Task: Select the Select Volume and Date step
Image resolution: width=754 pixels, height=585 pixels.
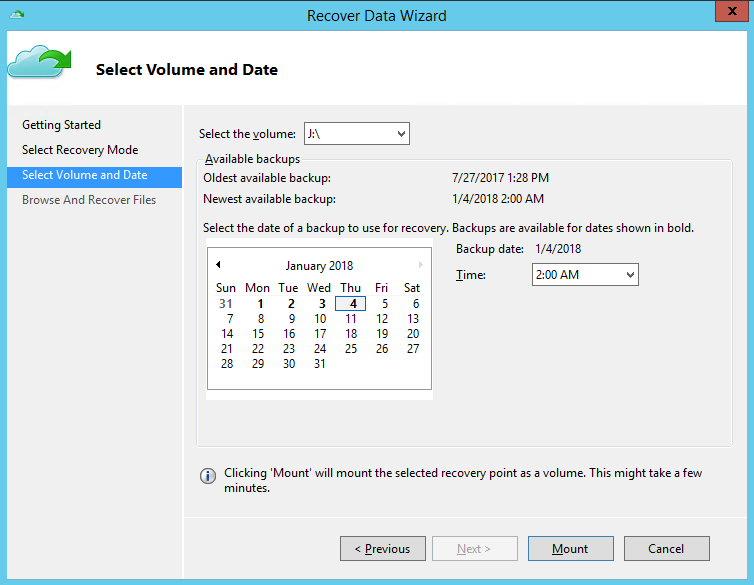Action: pyautogui.click(x=94, y=177)
